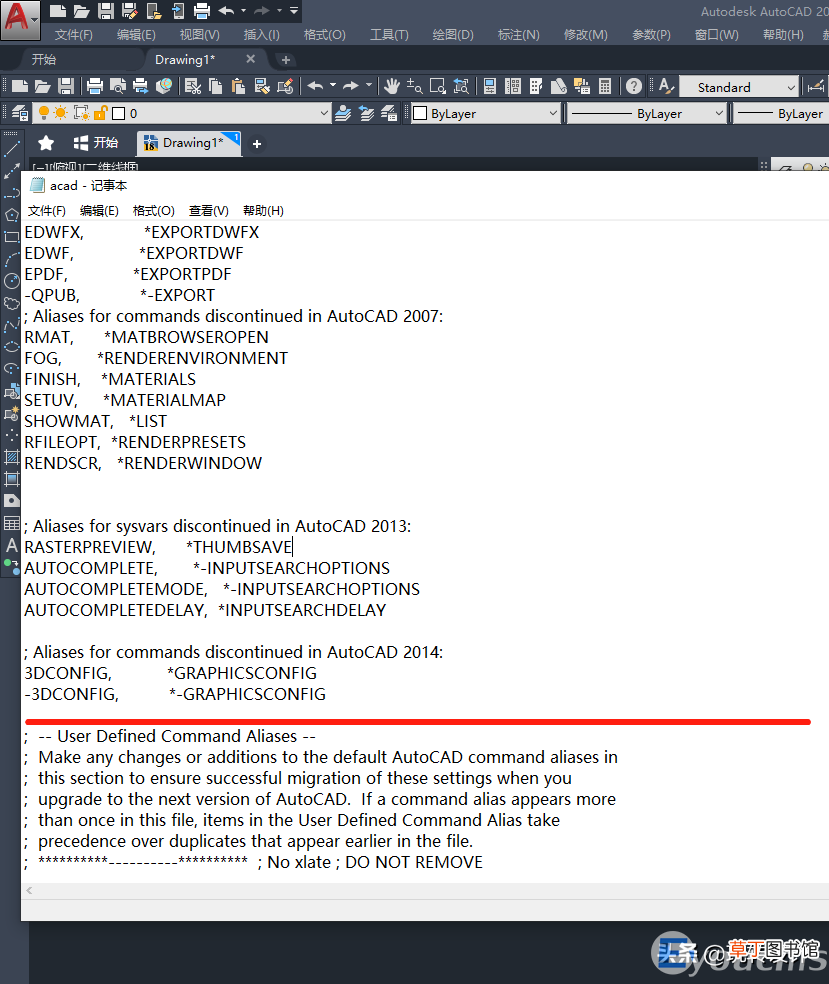Click Cut scissors icon in standard toolbar

[x=193, y=86]
